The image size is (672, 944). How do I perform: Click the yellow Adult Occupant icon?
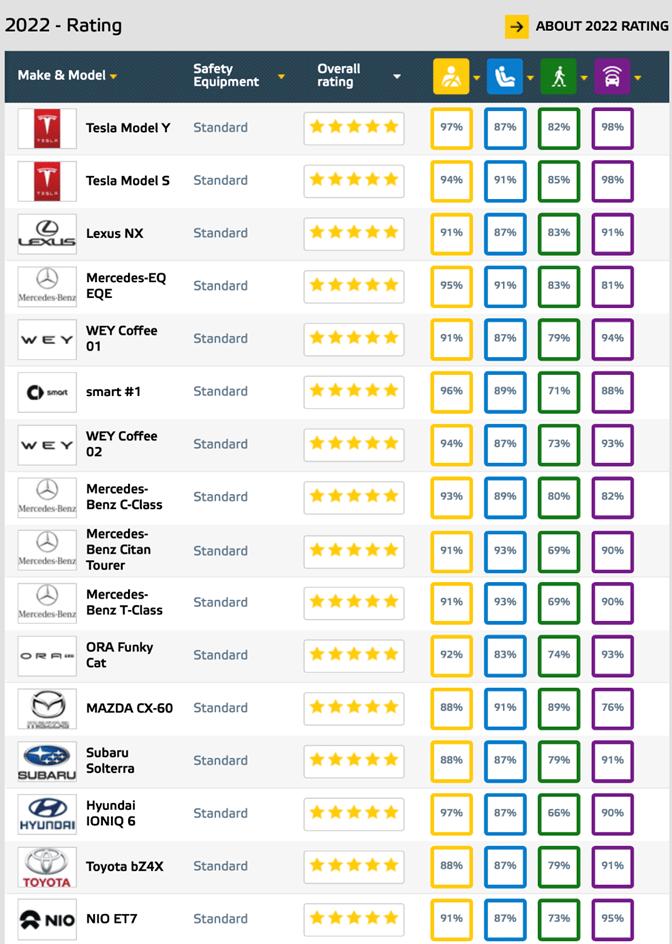451,77
